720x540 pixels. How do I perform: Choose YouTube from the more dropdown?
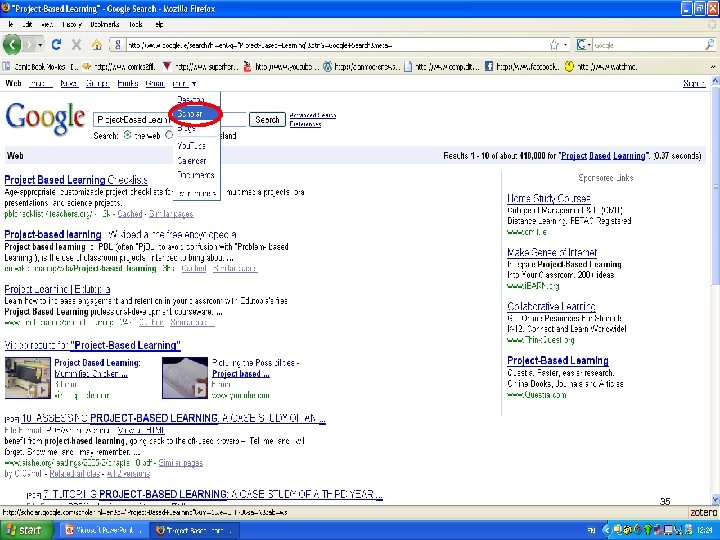[x=191, y=146]
